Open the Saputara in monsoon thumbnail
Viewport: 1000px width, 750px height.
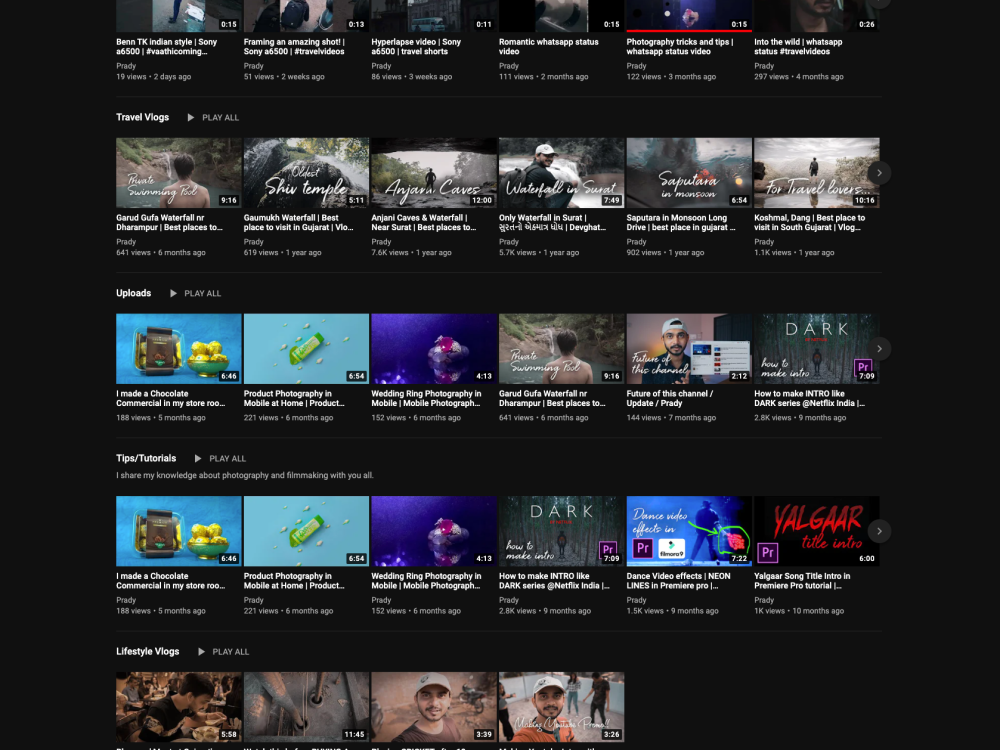click(689, 173)
